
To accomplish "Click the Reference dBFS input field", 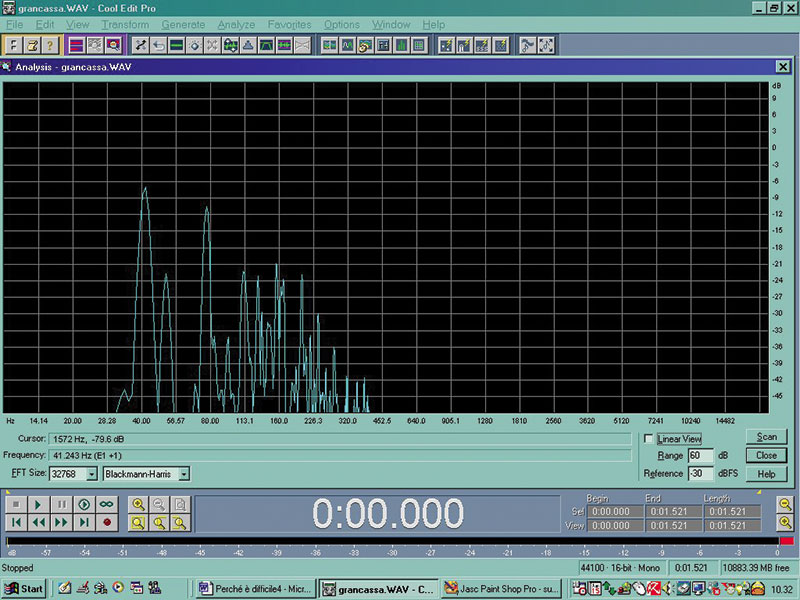I will click(x=701, y=473).
